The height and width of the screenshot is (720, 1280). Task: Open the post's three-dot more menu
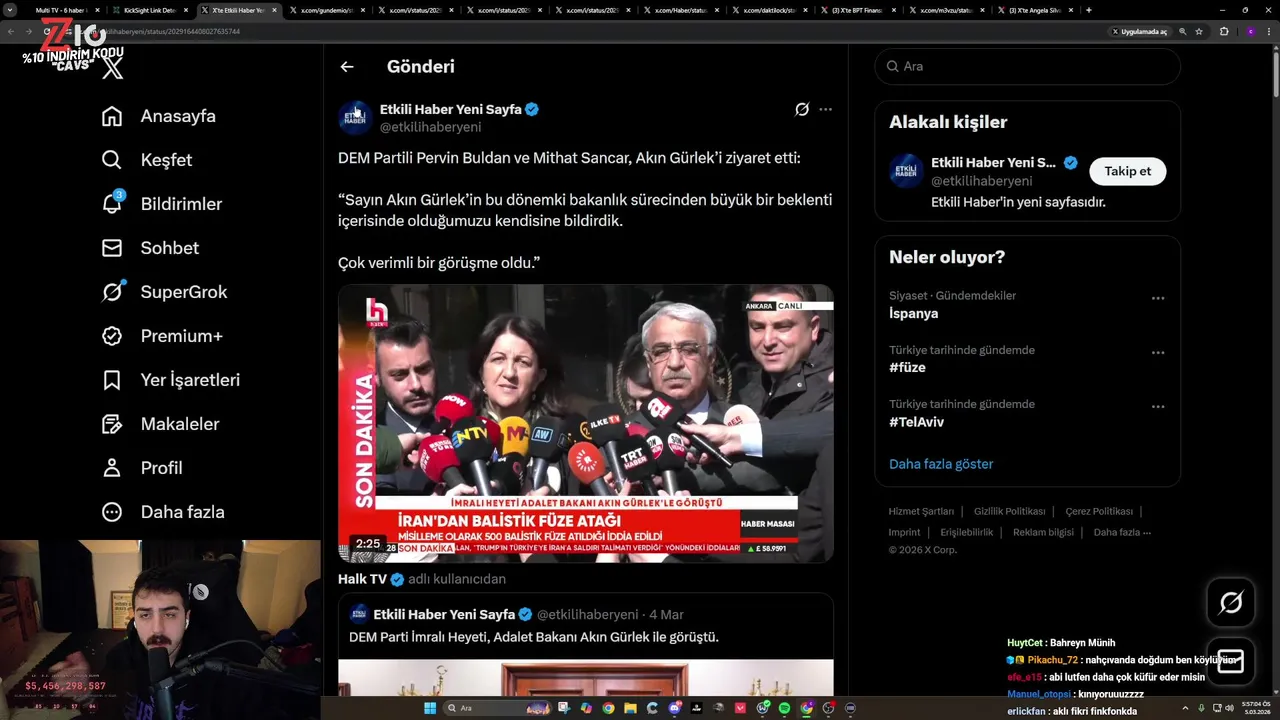pos(825,109)
